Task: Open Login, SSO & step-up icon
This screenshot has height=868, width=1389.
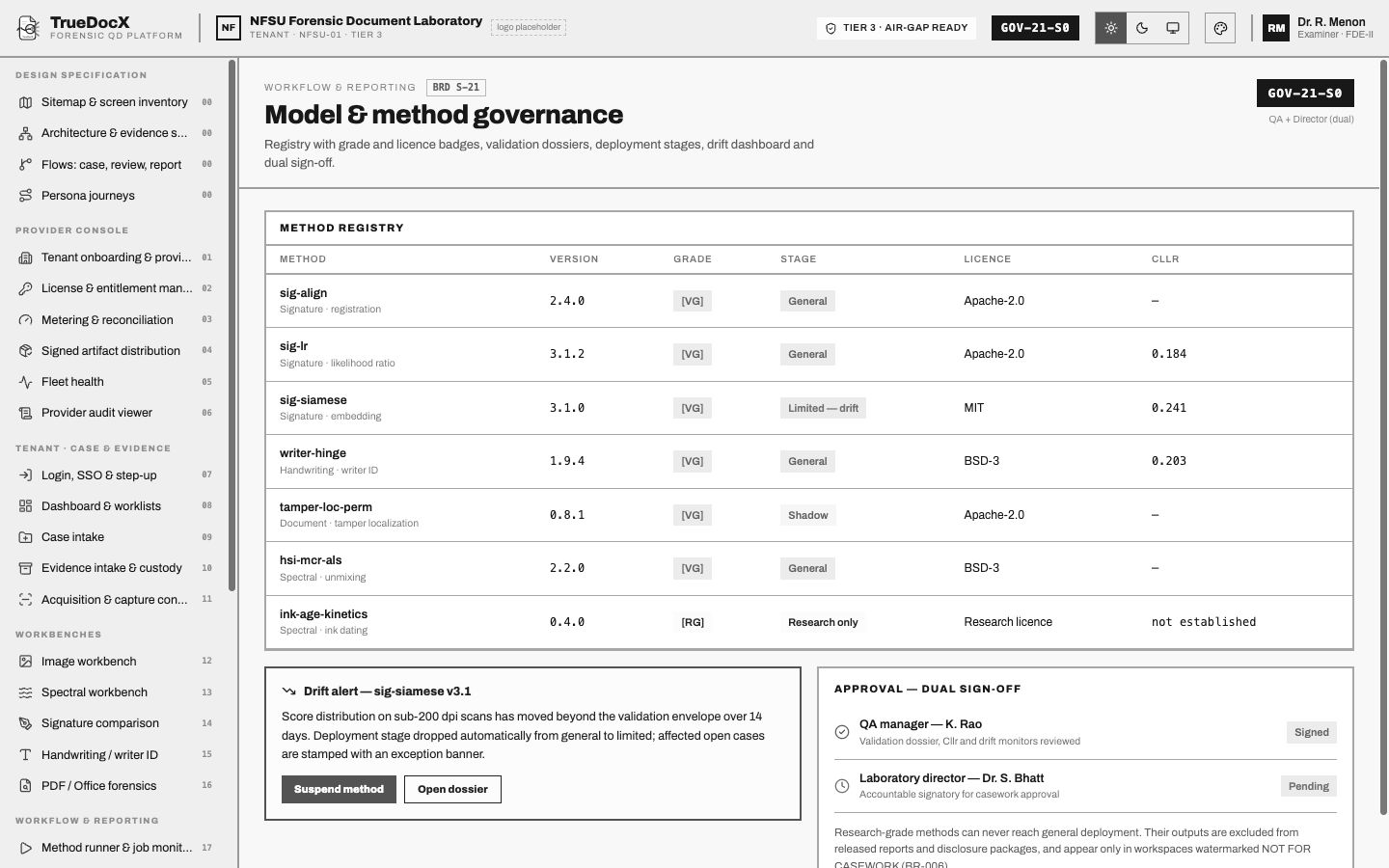Action: 26,475
